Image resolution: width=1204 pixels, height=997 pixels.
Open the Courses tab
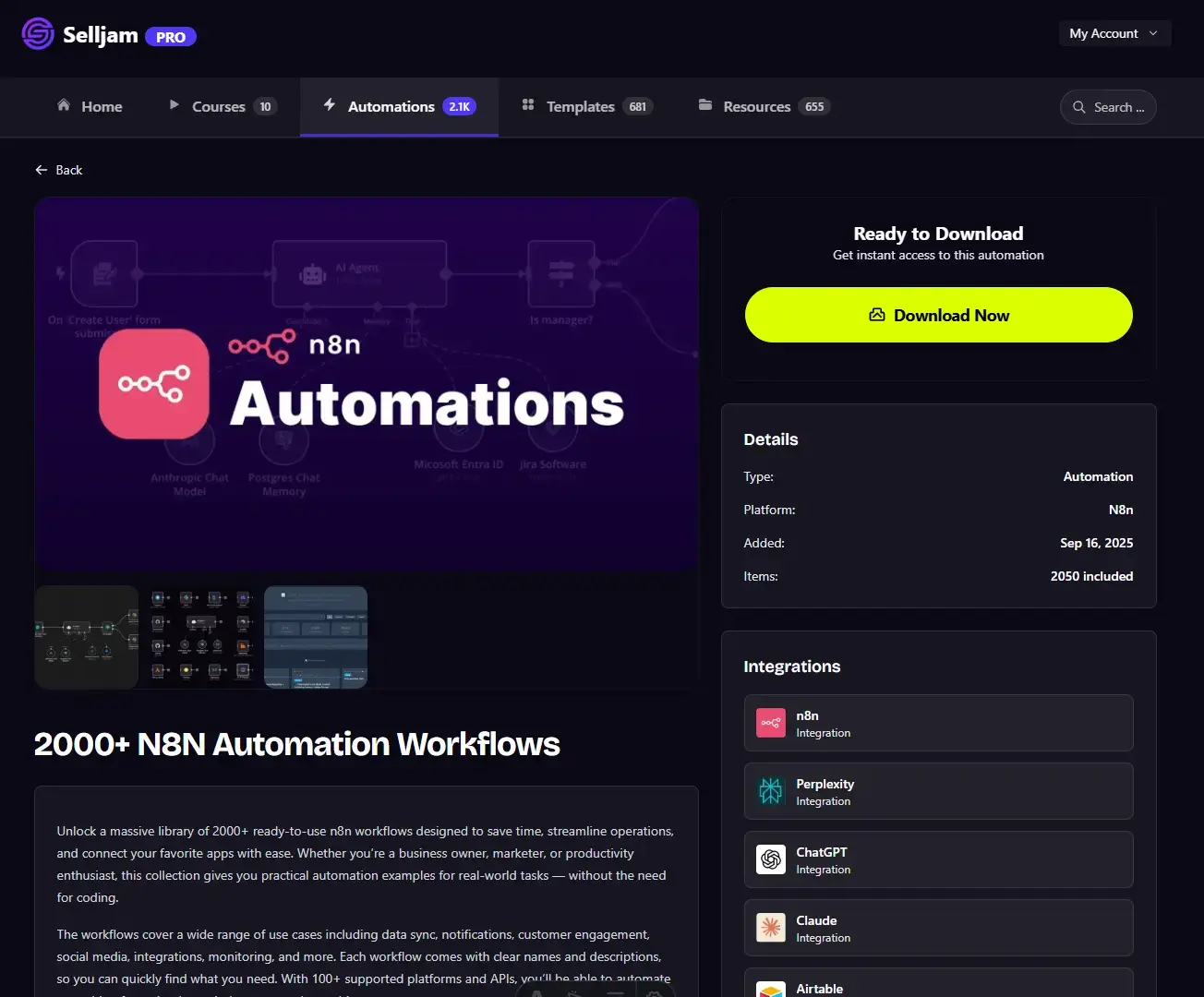click(223, 106)
